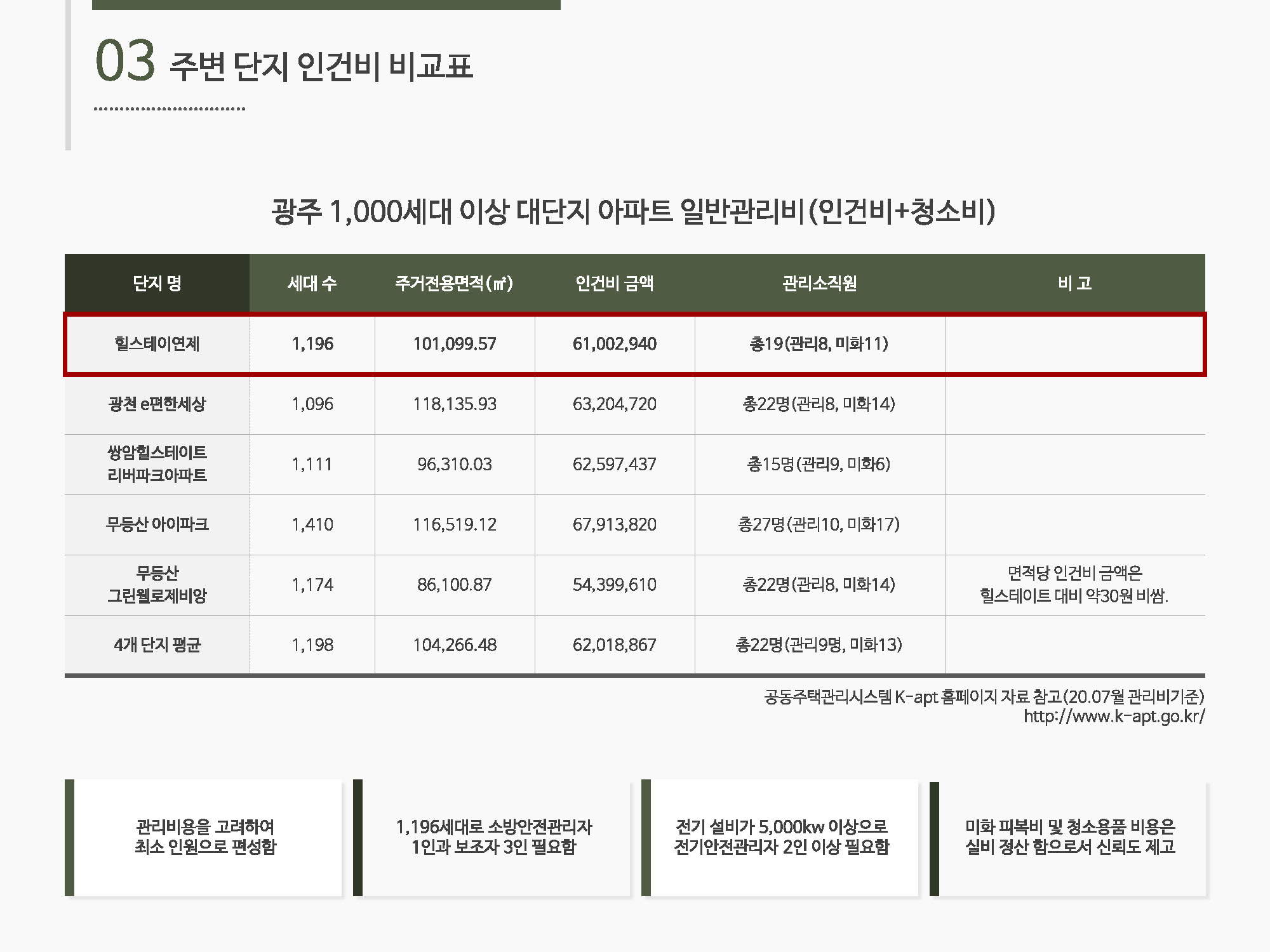
Task: Click the 03 주변 단지 인건비 비교표 title
Action: coord(284,63)
